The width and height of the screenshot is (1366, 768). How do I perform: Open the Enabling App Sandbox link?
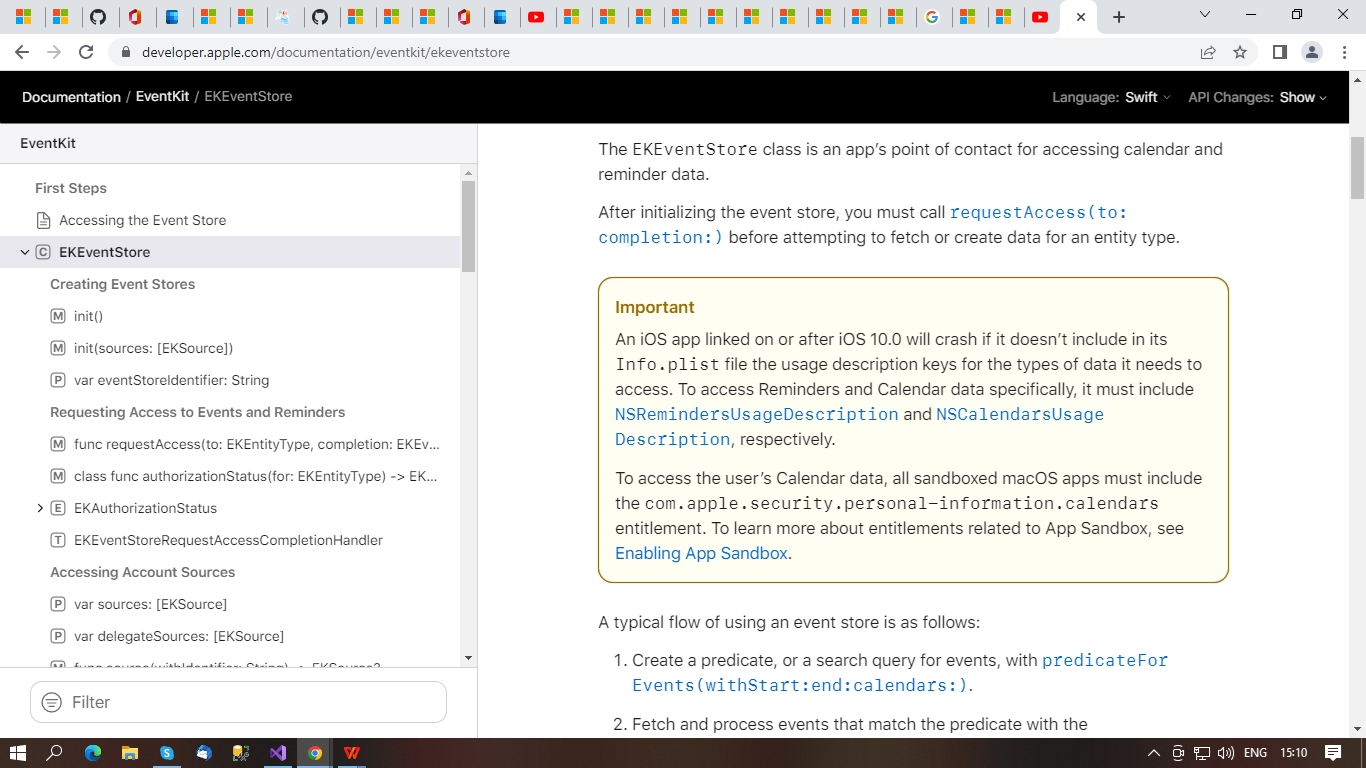pyautogui.click(x=701, y=553)
